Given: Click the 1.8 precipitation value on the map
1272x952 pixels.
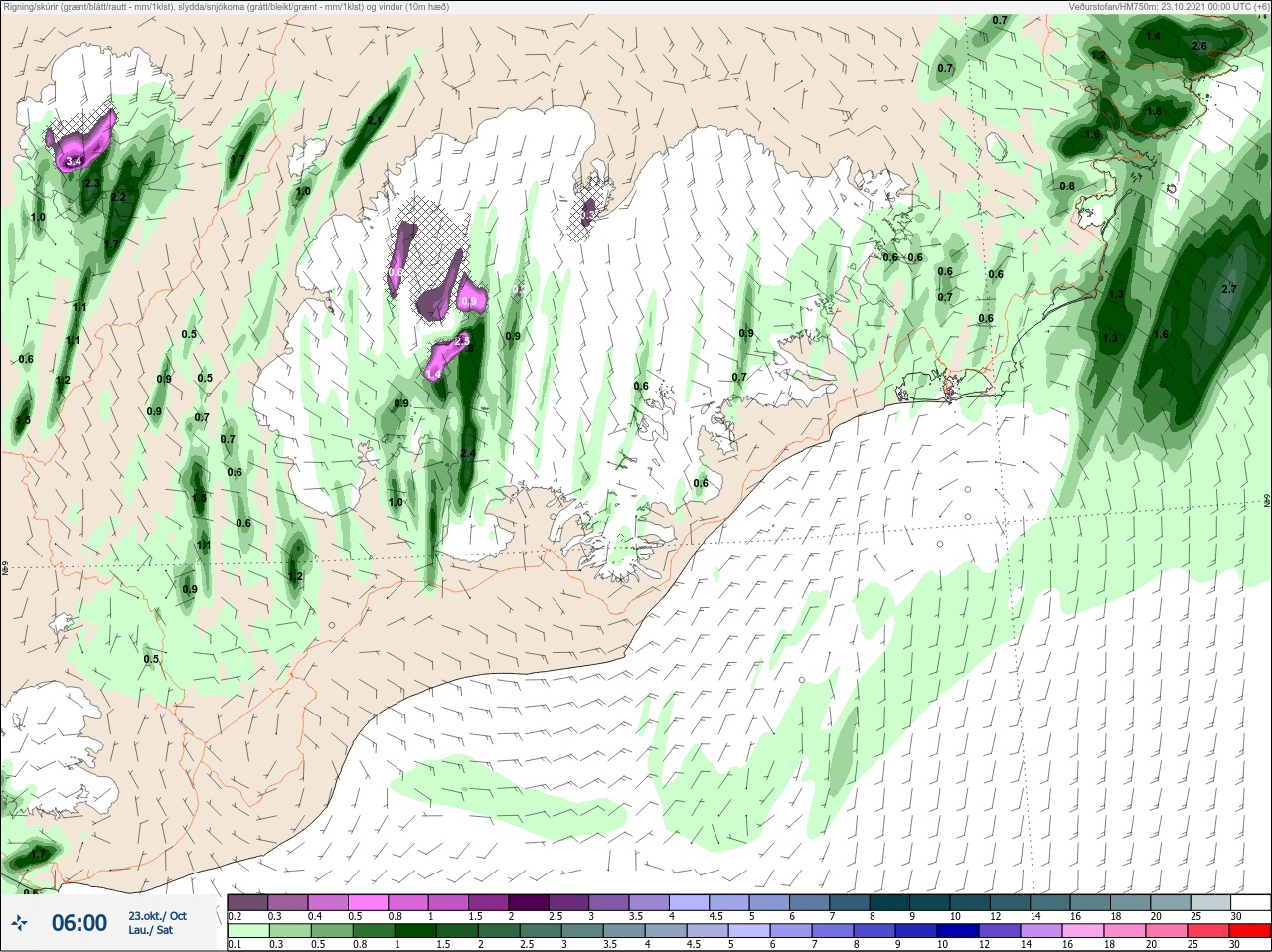Looking at the screenshot, I should tap(1154, 112).
